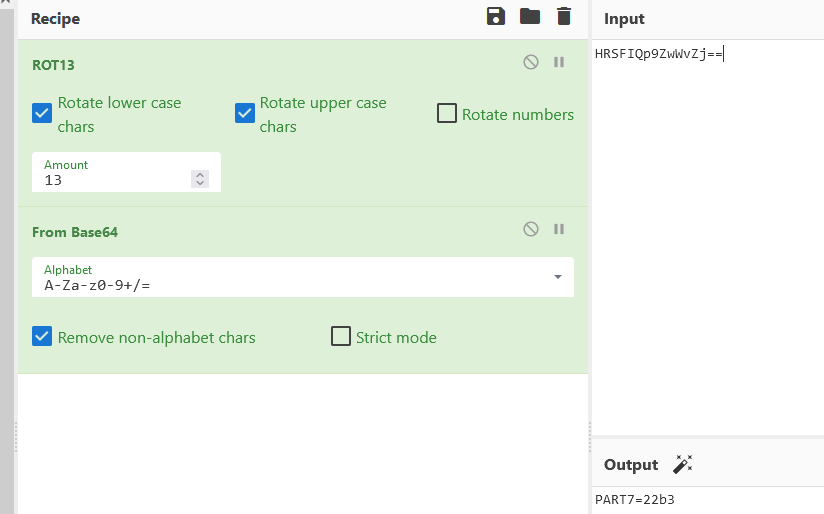The width and height of the screenshot is (824, 514).
Task: Set breakpoint on From Base64 operation
Action: coord(559,229)
